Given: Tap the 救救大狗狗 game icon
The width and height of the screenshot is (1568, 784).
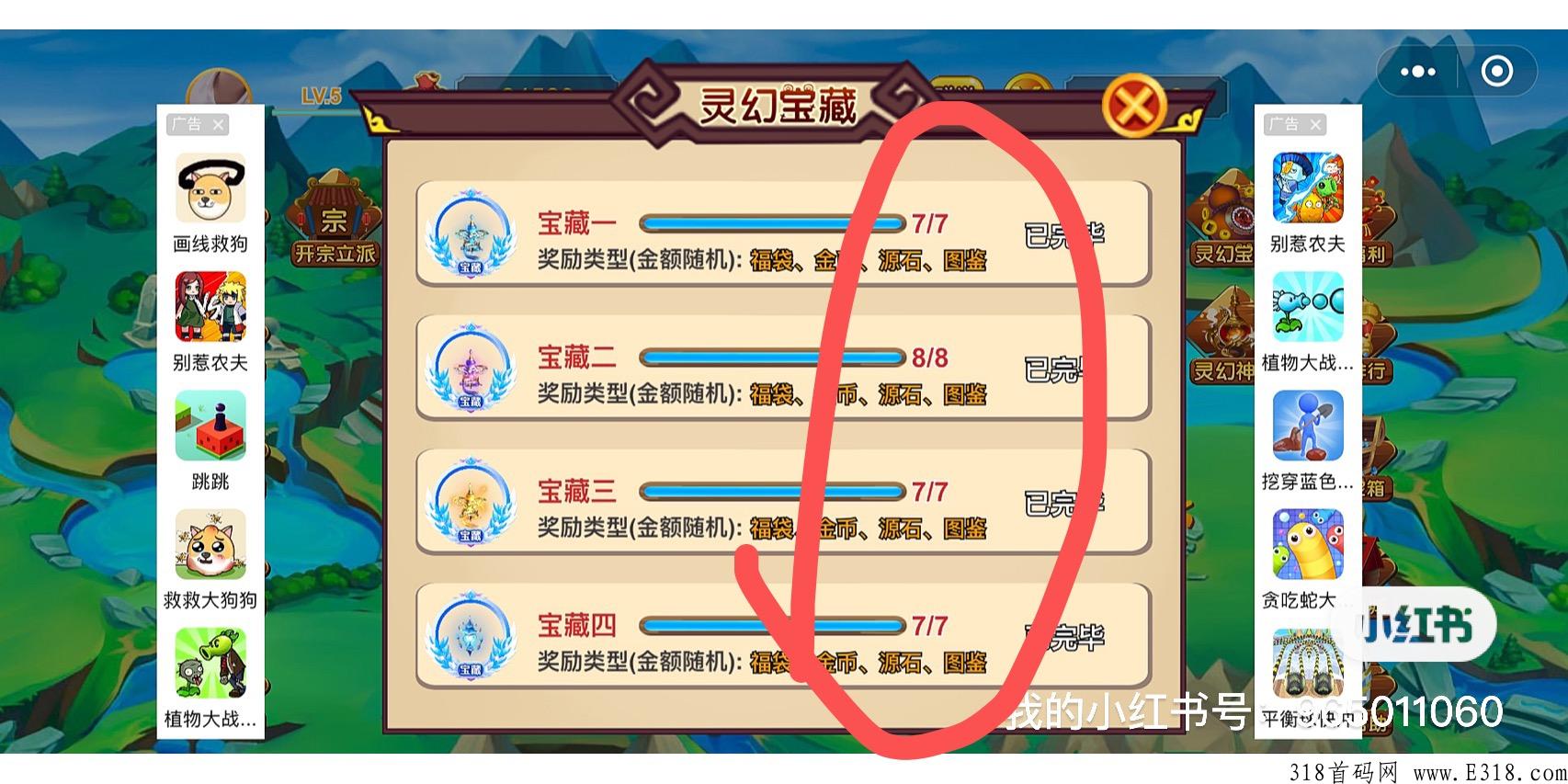Looking at the screenshot, I should point(210,545).
